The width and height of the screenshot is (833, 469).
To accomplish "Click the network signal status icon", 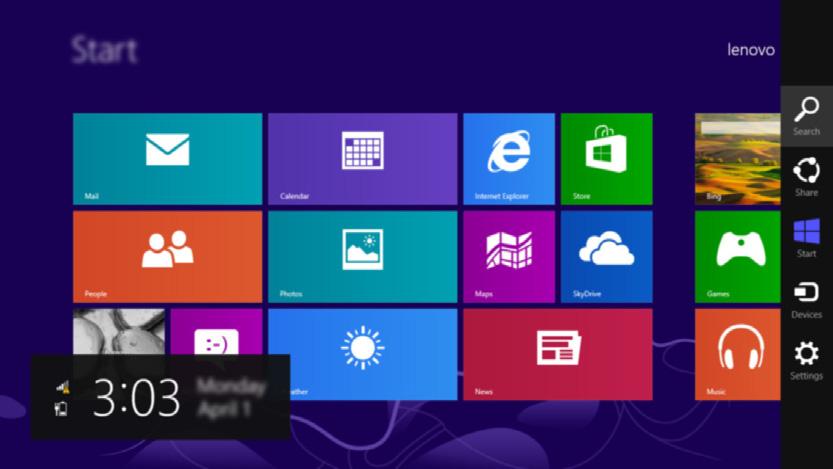I will point(63,387).
